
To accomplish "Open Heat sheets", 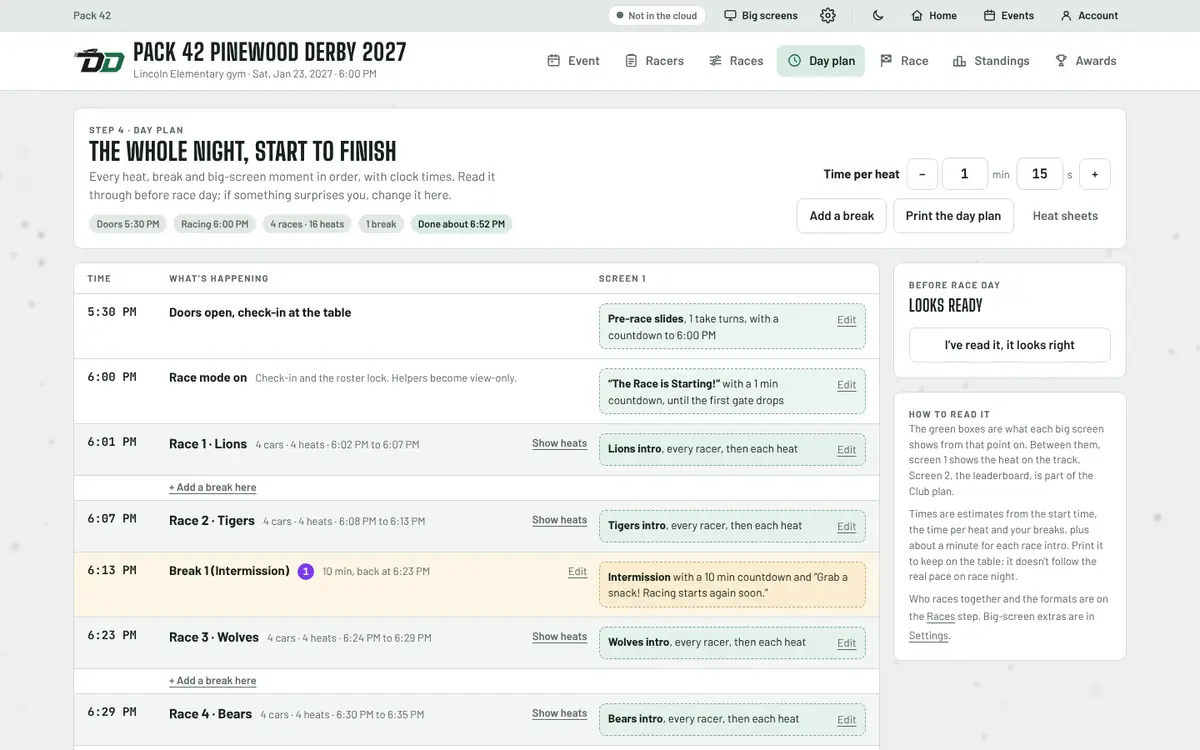I will [x=1065, y=216].
